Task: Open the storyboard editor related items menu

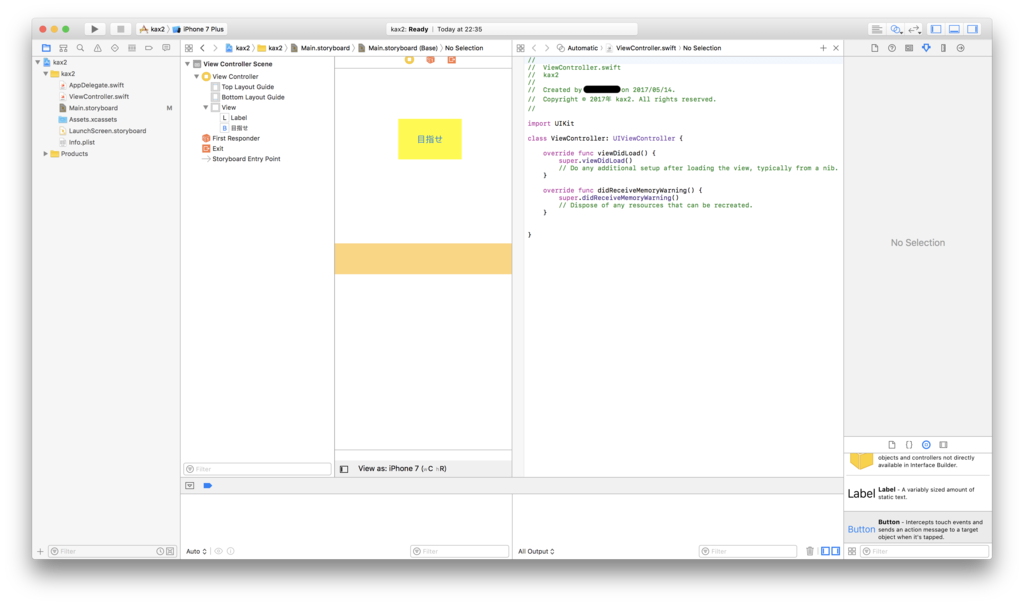Action: (x=189, y=48)
